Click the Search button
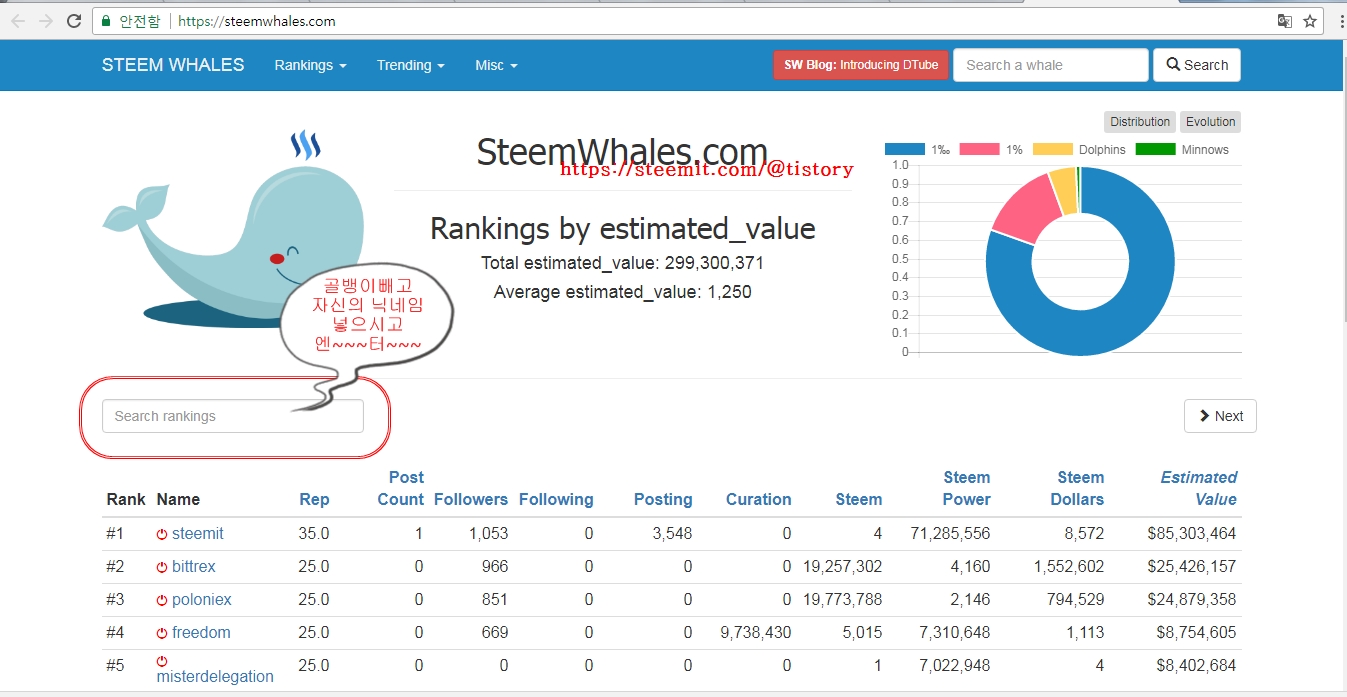 pos(1197,65)
